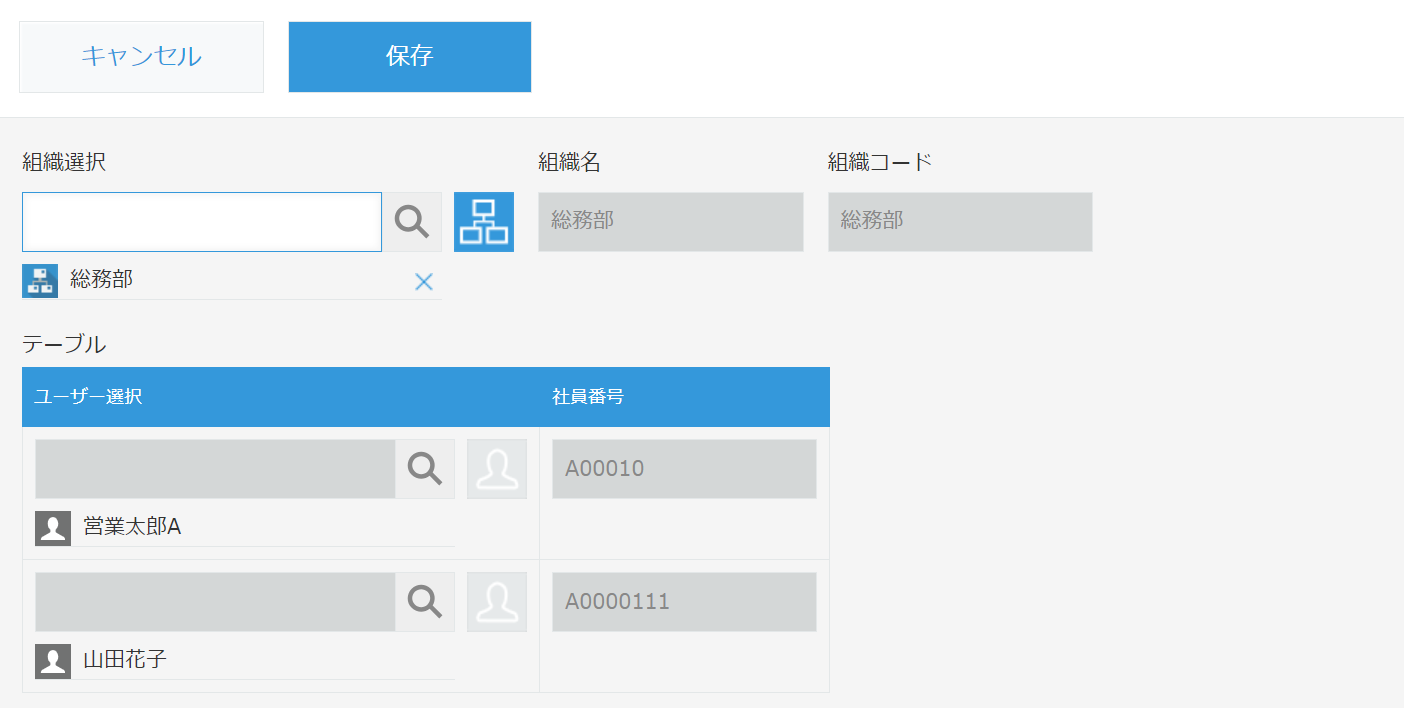
Task: Click the 組織名 field label
Action: tap(569, 162)
